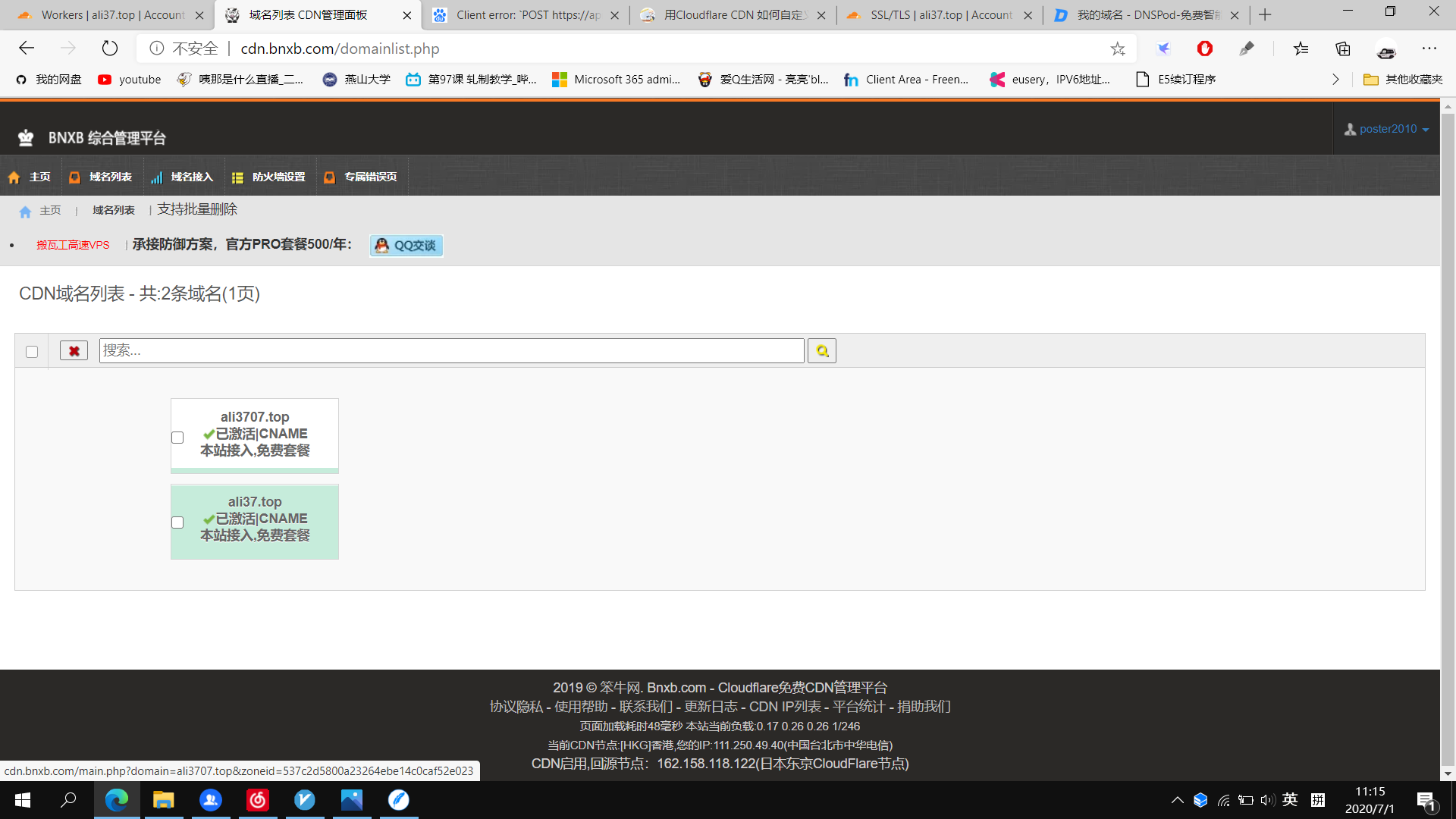Viewport: 1456px width, 819px height.
Task: Check the select-all checkbox
Action: 32,352
